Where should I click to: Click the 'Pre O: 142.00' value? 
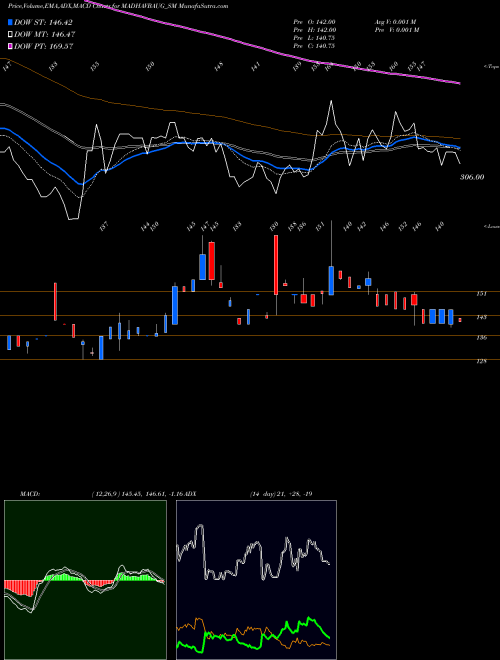tap(314, 22)
